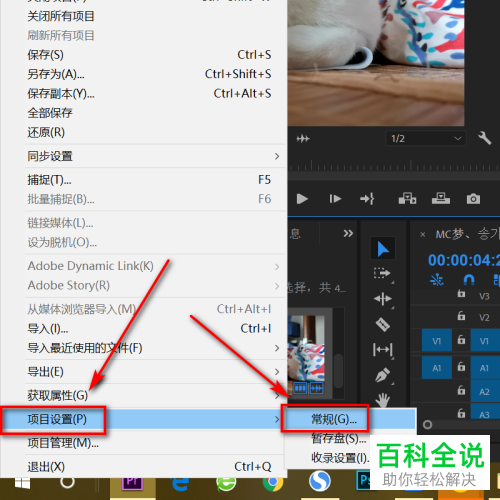Choose 收录设置(I)... from the submenu
This screenshot has width=500, height=500.
click(340, 458)
